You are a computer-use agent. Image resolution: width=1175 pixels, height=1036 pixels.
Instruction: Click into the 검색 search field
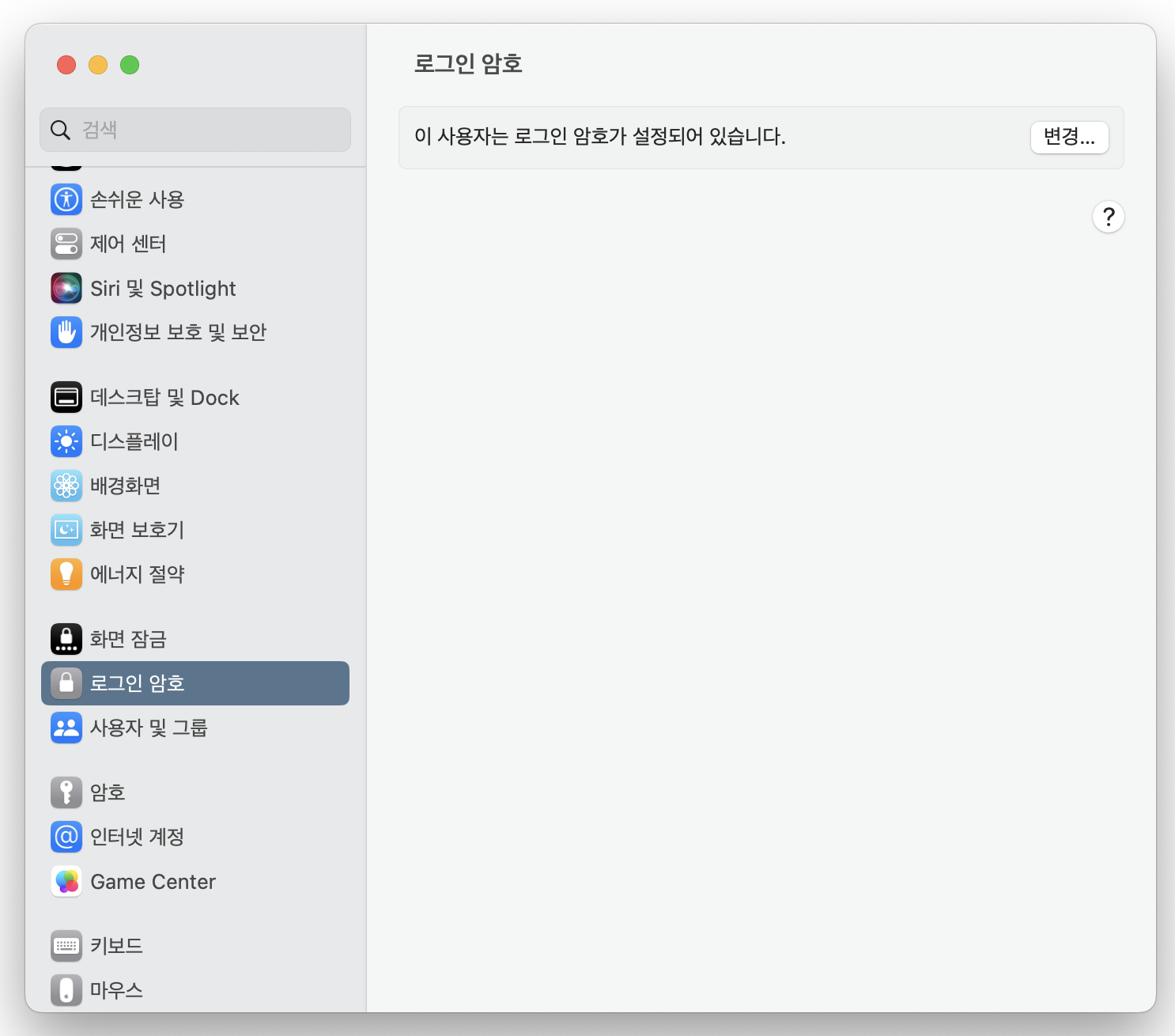click(206, 130)
